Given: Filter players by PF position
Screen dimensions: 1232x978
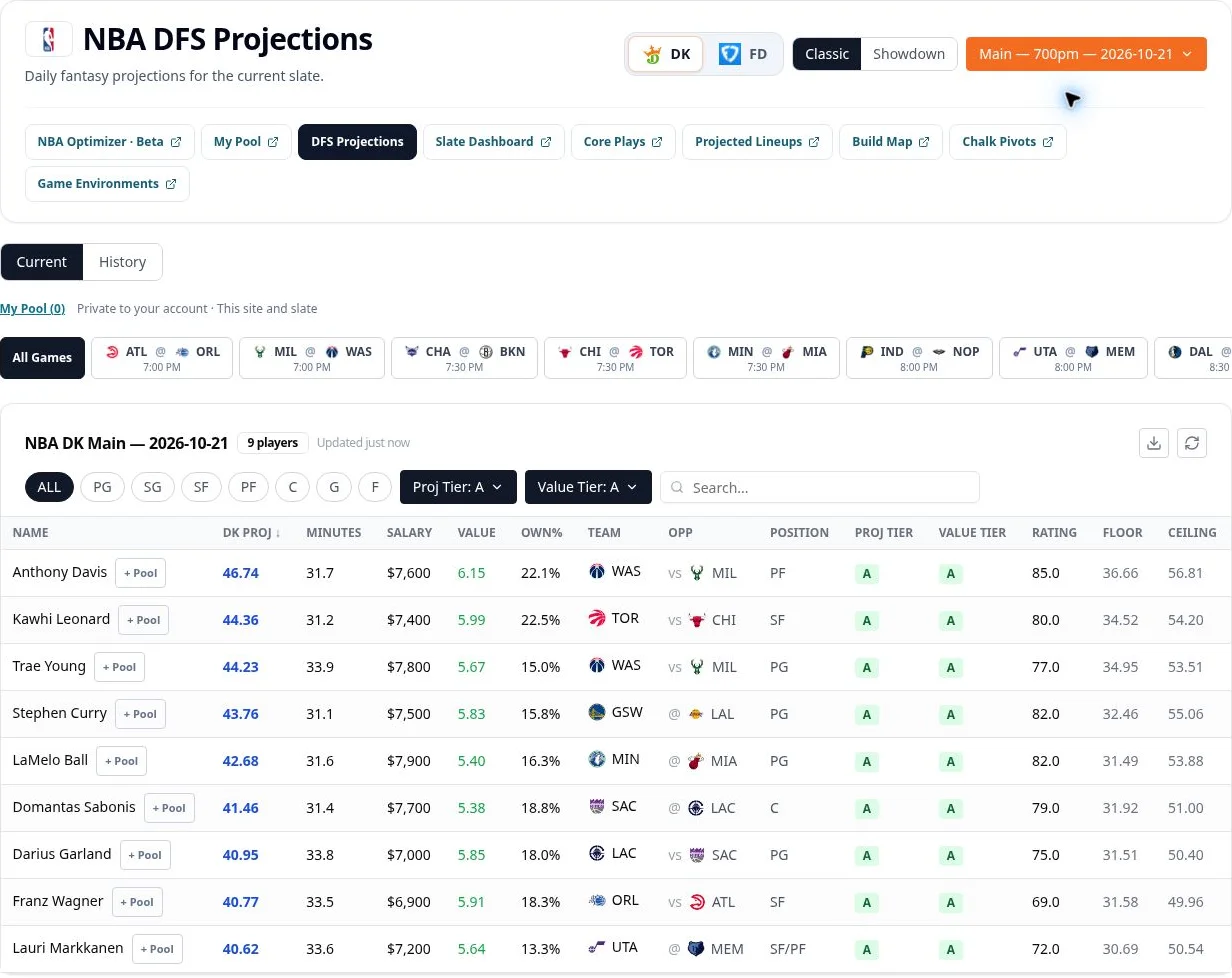Looking at the screenshot, I should tap(248, 487).
